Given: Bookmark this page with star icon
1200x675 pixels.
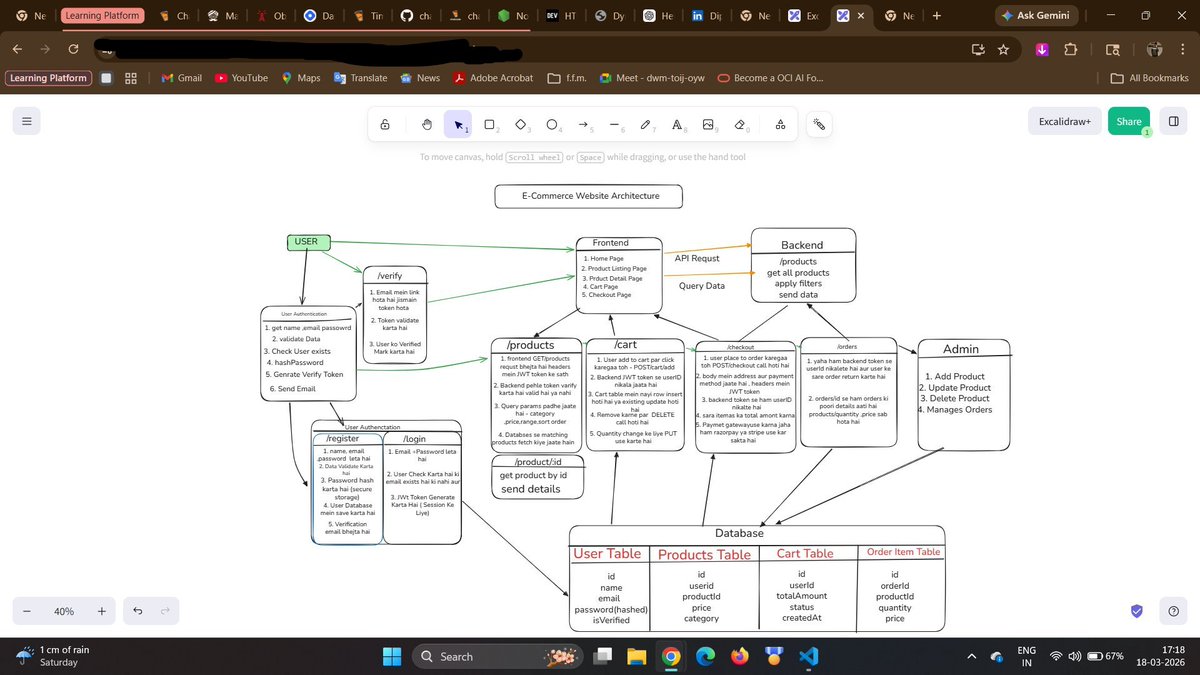Looking at the screenshot, I should [x=1003, y=48].
